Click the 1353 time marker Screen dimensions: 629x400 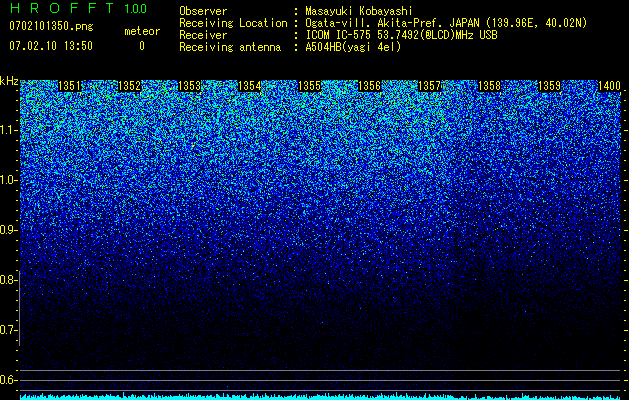click(189, 86)
